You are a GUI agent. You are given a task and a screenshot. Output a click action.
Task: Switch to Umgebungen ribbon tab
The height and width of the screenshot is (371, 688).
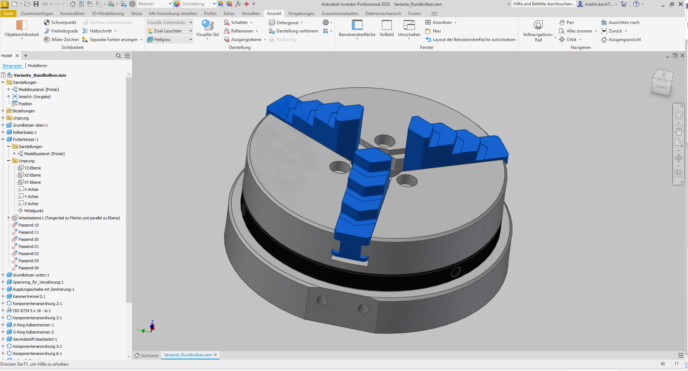(301, 14)
